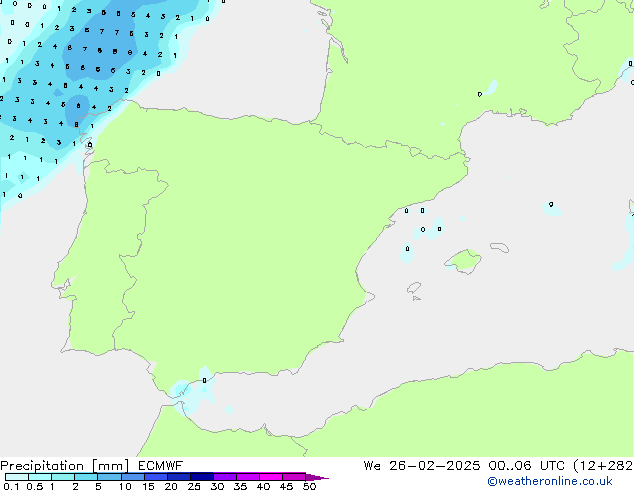Select the 'Precipitation [mm]' title text
The image size is (634, 490).
click(65, 466)
